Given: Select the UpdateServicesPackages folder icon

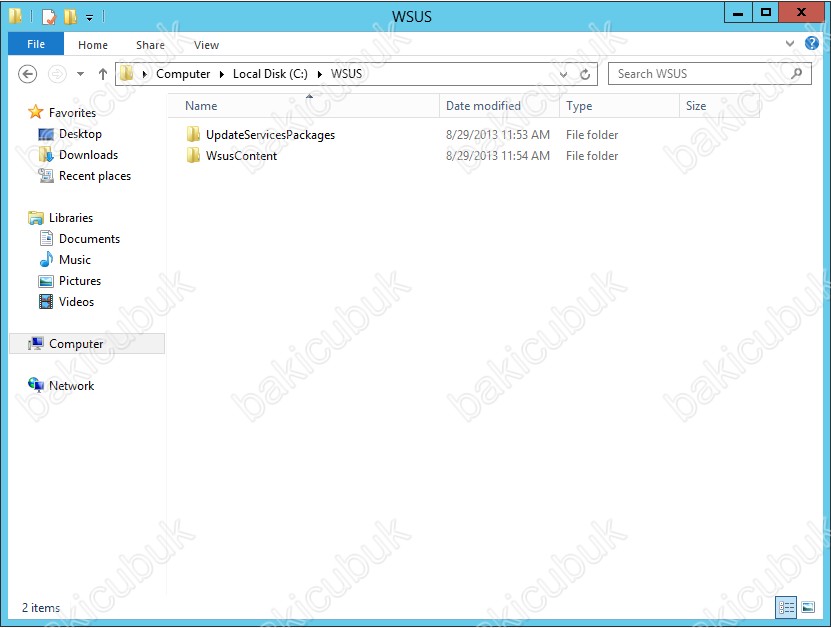Looking at the screenshot, I should click(x=193, y=134).
